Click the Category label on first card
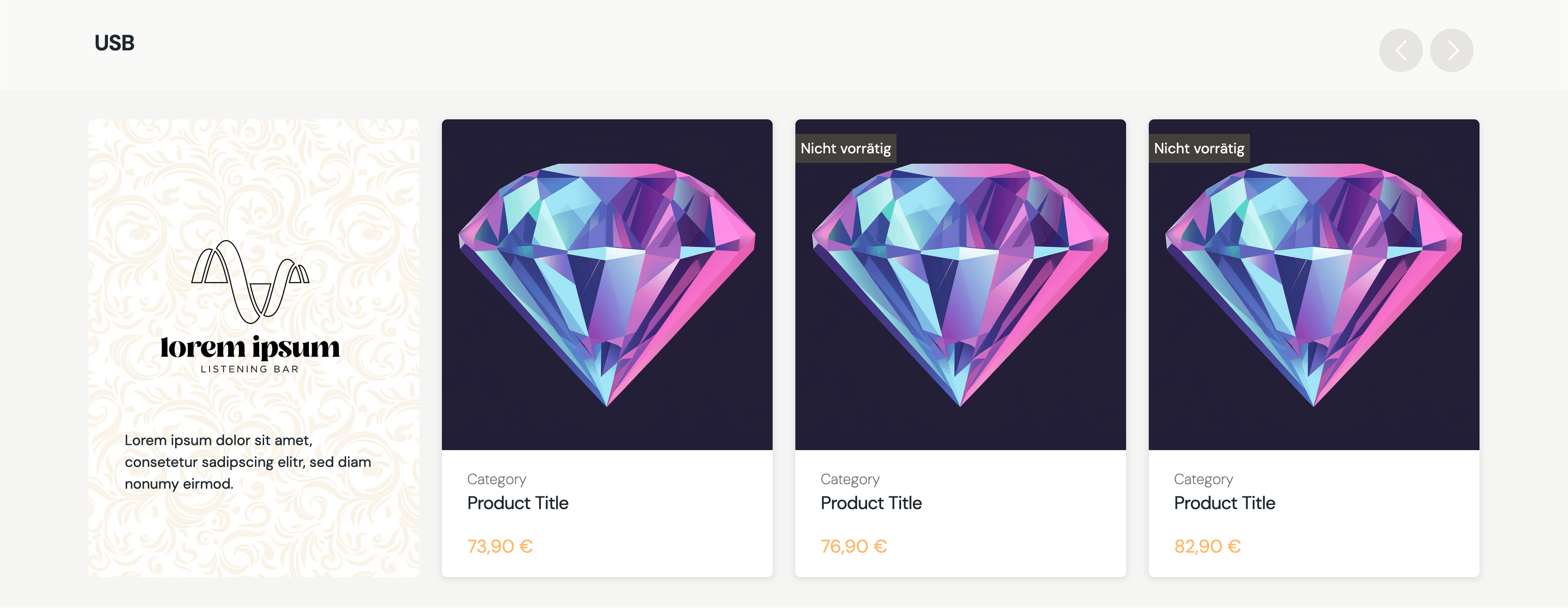Image resolution: width=1568 pixels, height=608 pixels. coord(496,480)
